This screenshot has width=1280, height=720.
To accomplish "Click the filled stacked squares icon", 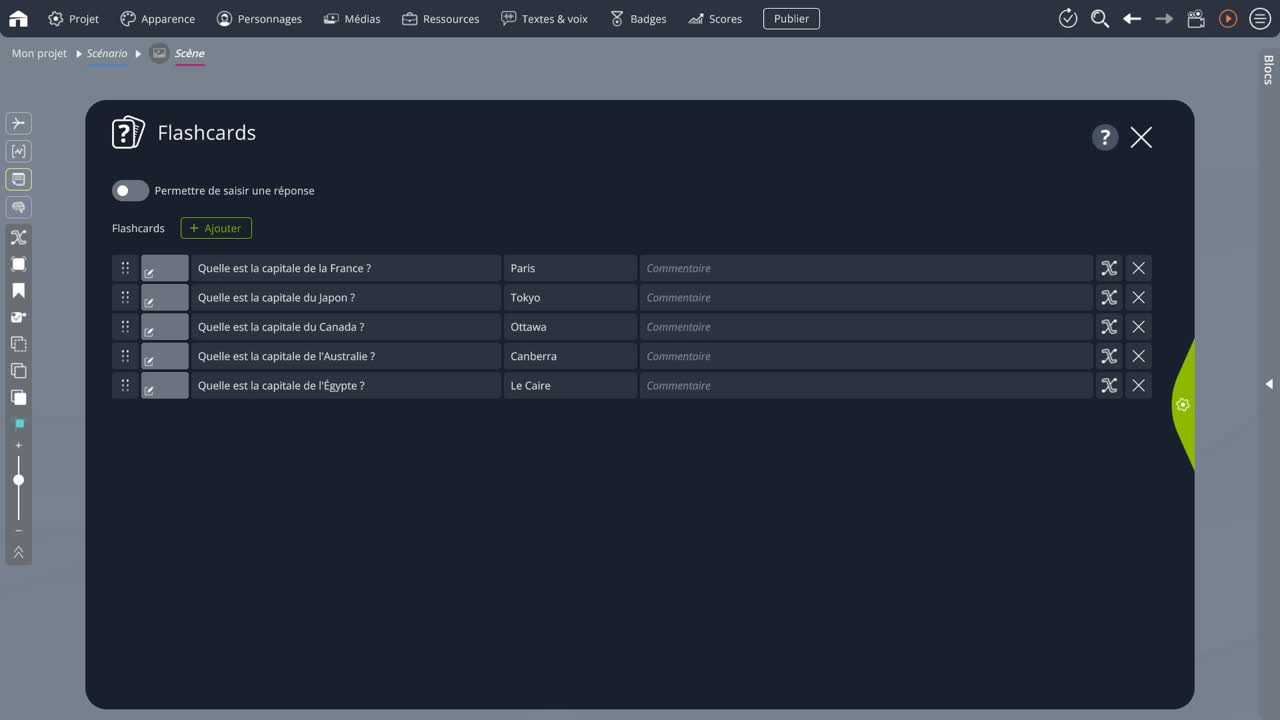I will pos(18,397).
